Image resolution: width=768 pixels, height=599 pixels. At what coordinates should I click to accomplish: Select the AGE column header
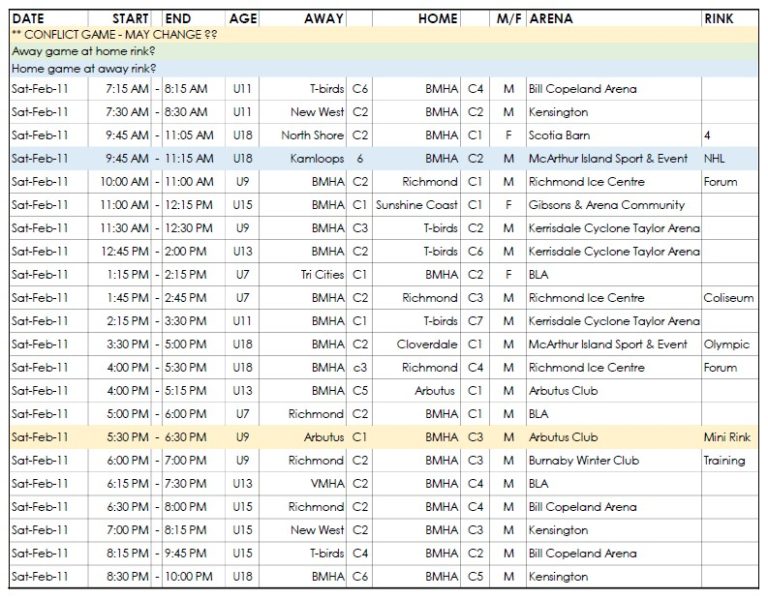point(242,18)
